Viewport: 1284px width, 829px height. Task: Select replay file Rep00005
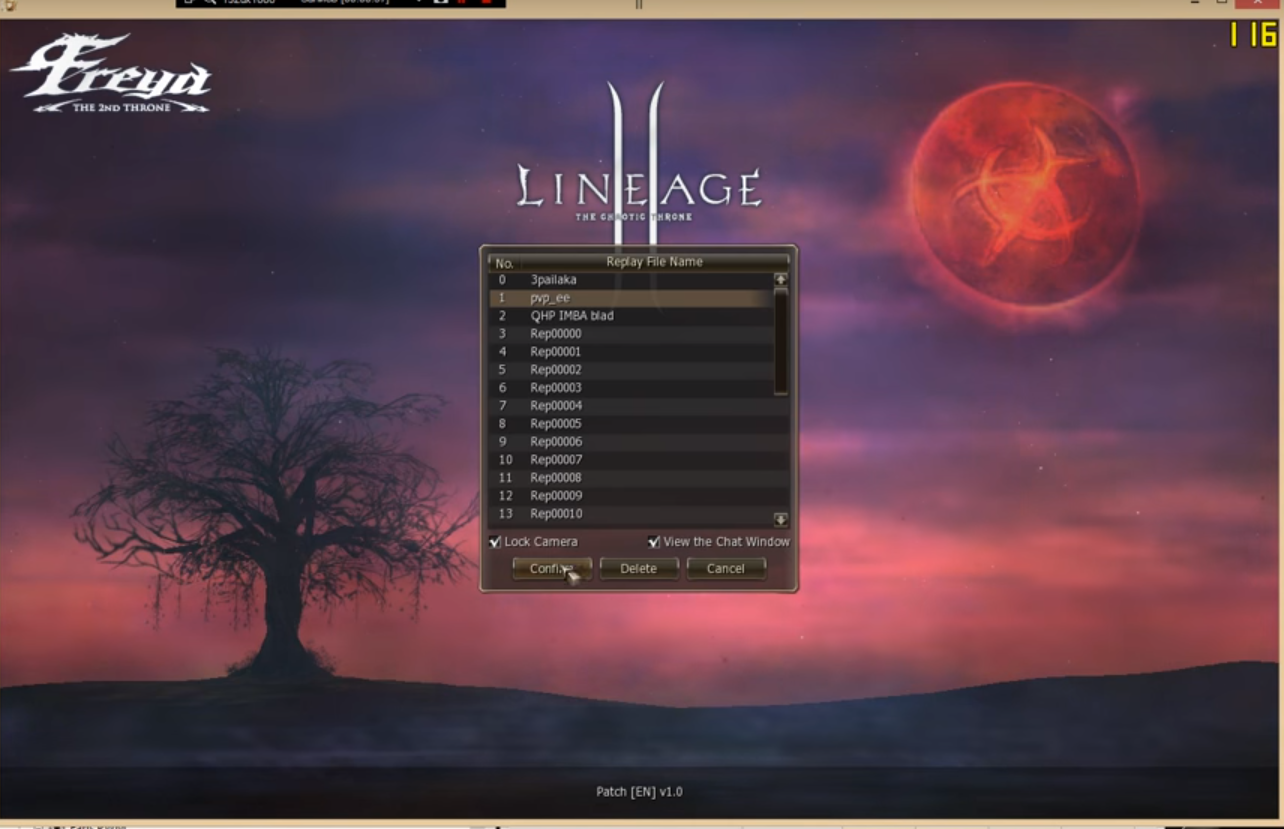click(x=631, y=424)
